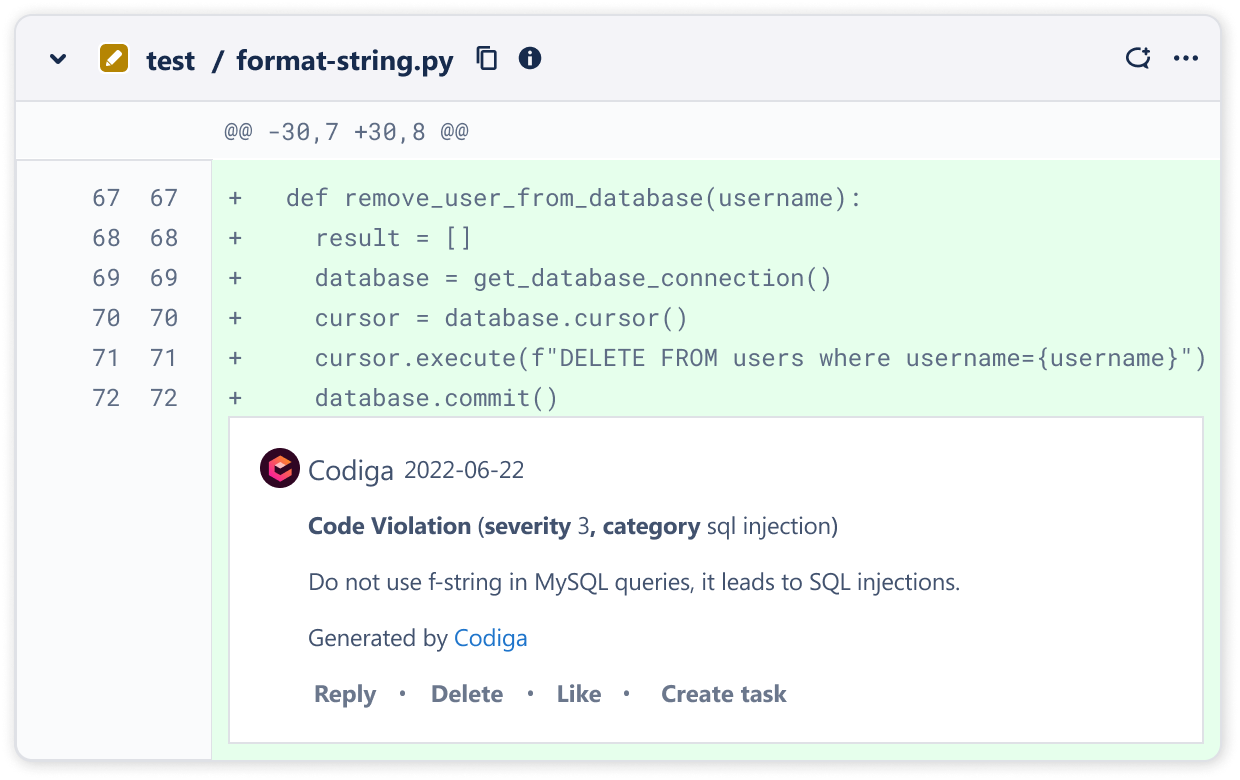The height and width of the screenshot is (780, 1240).
Task: Open the Codiga link after "Generated by"
Action: tap(490, 638)
